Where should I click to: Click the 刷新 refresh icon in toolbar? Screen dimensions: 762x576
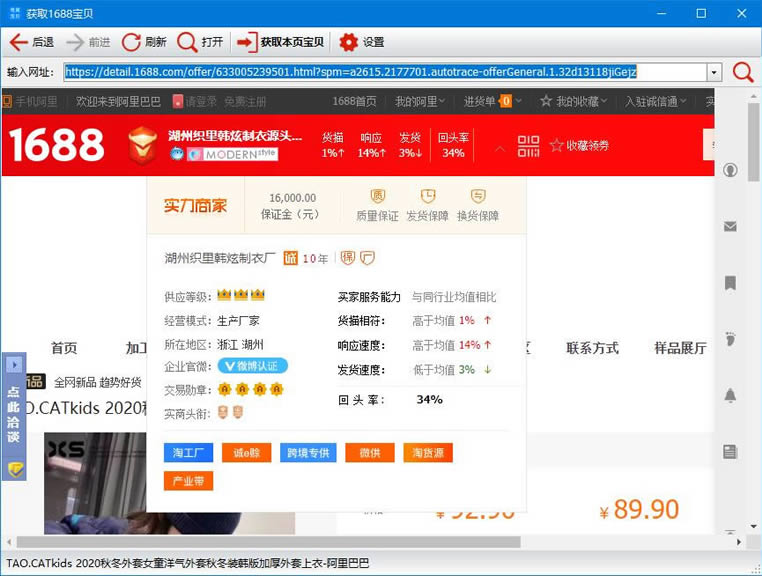click(x=131, y=42)
